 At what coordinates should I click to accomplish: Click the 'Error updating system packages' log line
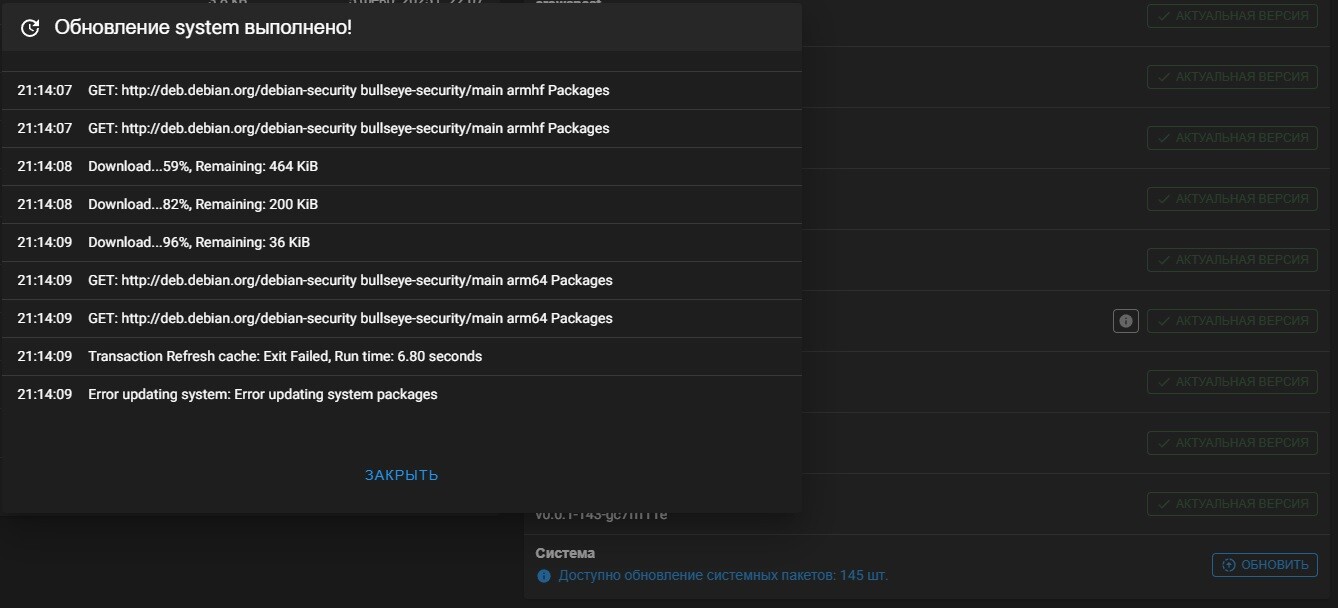coord(263,394)
